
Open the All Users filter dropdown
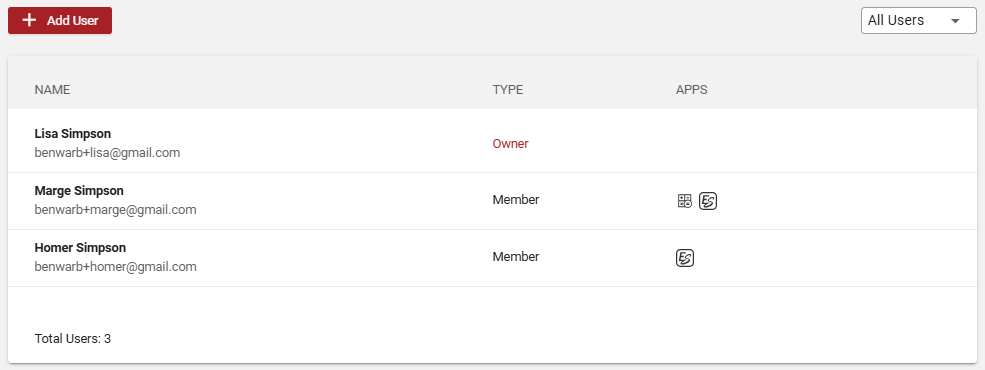click(918, 20)
